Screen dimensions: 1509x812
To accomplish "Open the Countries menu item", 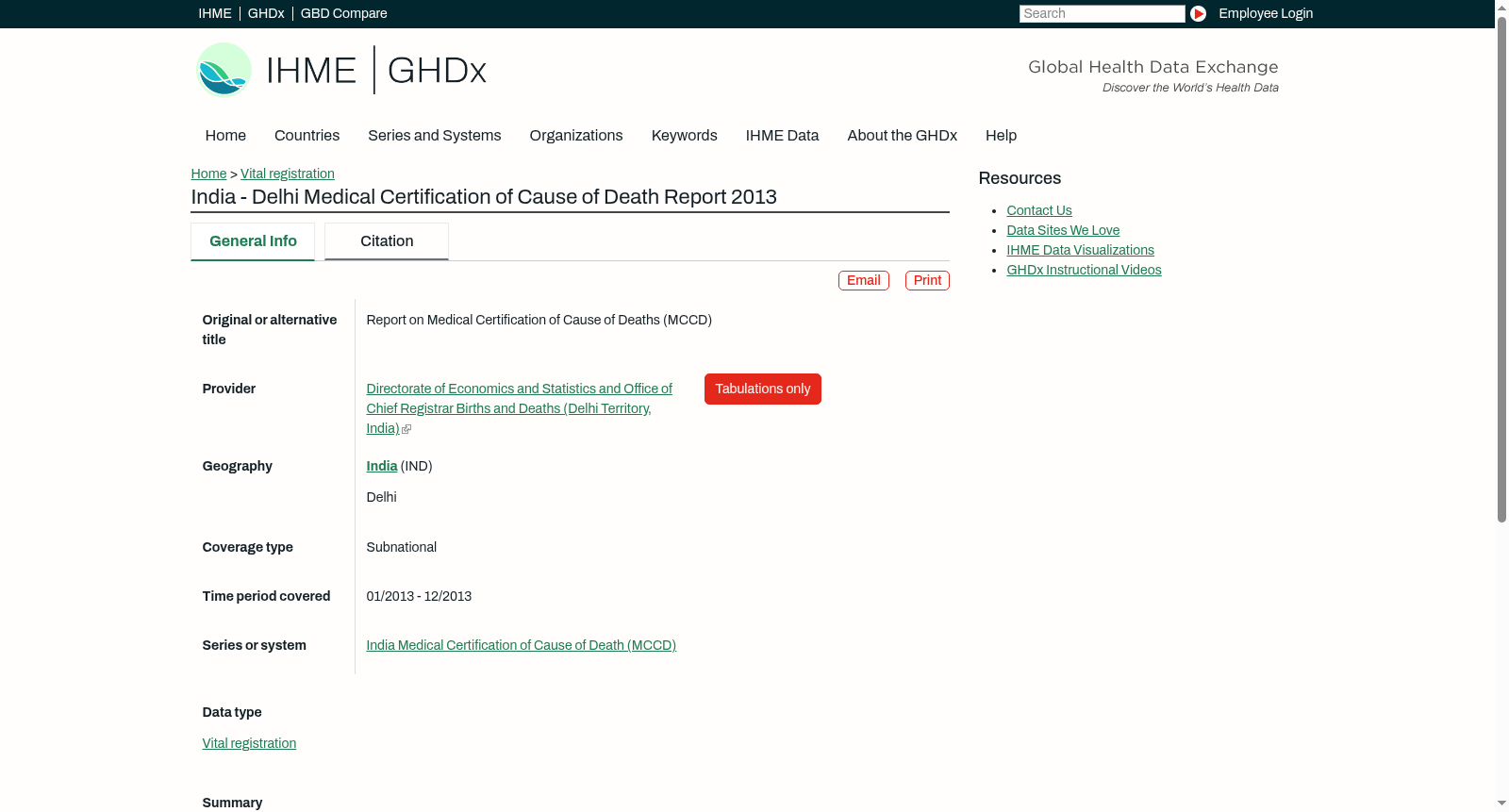I will (x=307, y=136).
